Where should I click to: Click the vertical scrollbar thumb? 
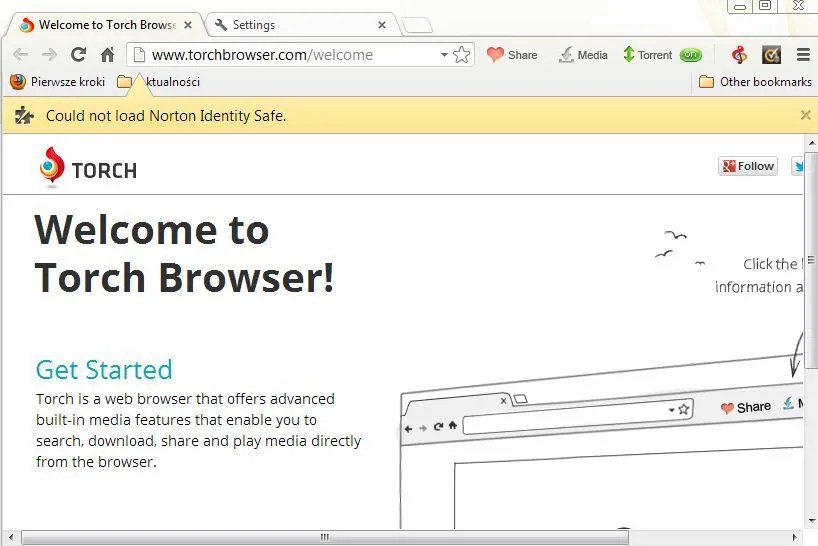click(811, 260)
